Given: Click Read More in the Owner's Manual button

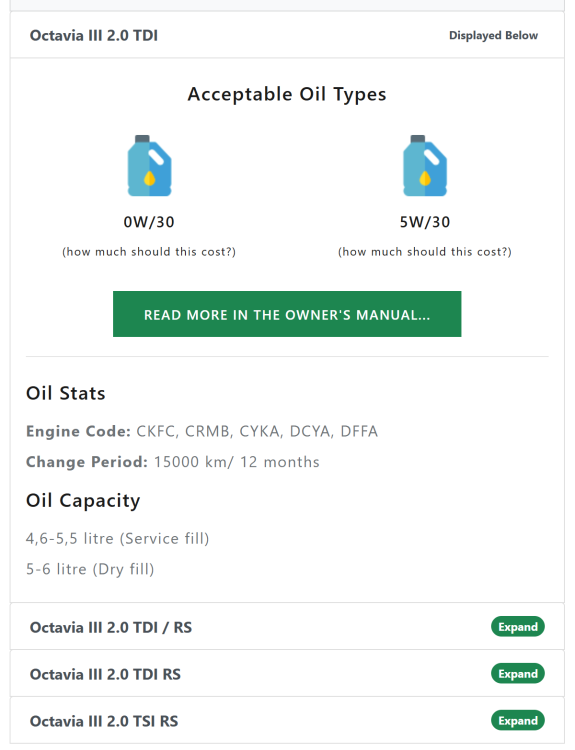Looking at the screenshot, I should [287, 314].
